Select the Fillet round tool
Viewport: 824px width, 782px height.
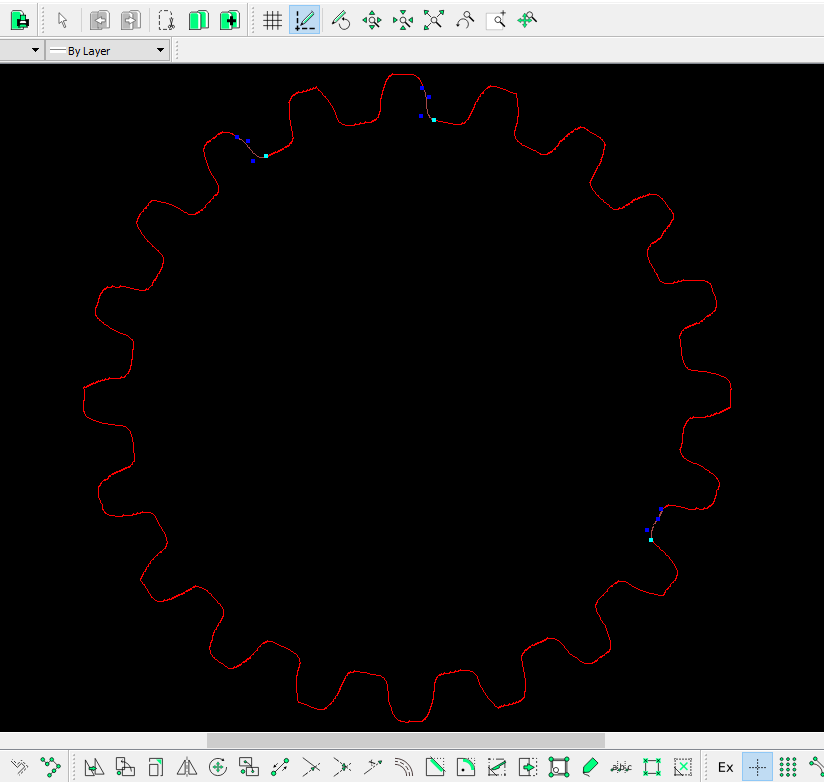tap(466, 767)
